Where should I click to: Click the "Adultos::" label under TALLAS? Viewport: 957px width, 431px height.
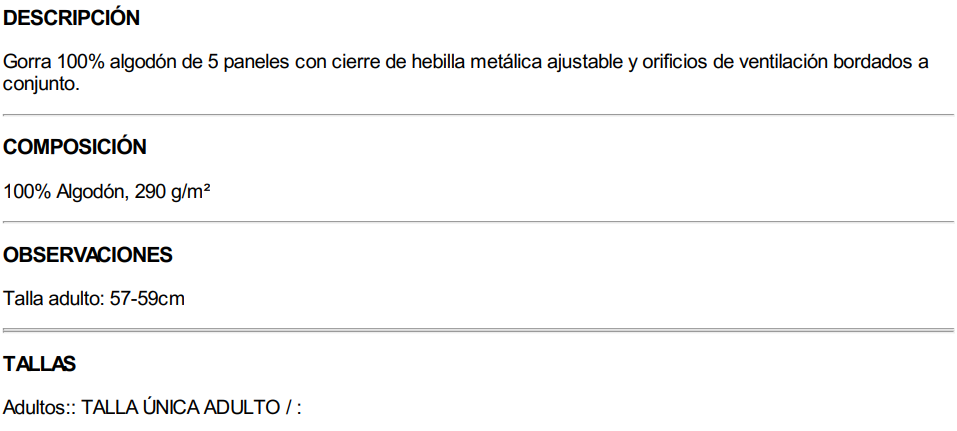pyautogui.click(x=39, y=408)
